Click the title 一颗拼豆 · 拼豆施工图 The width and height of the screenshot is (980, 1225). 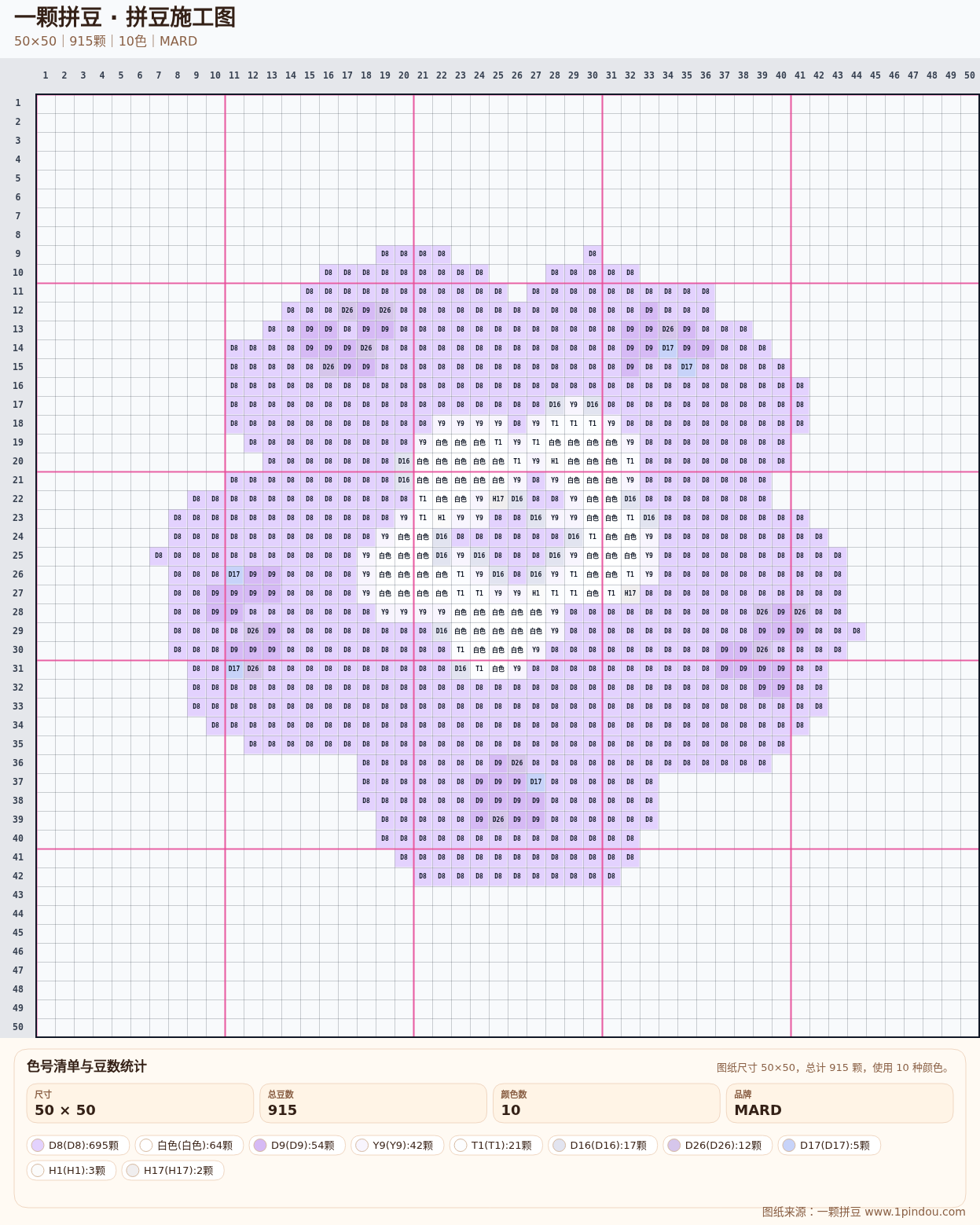coord(125,17)
